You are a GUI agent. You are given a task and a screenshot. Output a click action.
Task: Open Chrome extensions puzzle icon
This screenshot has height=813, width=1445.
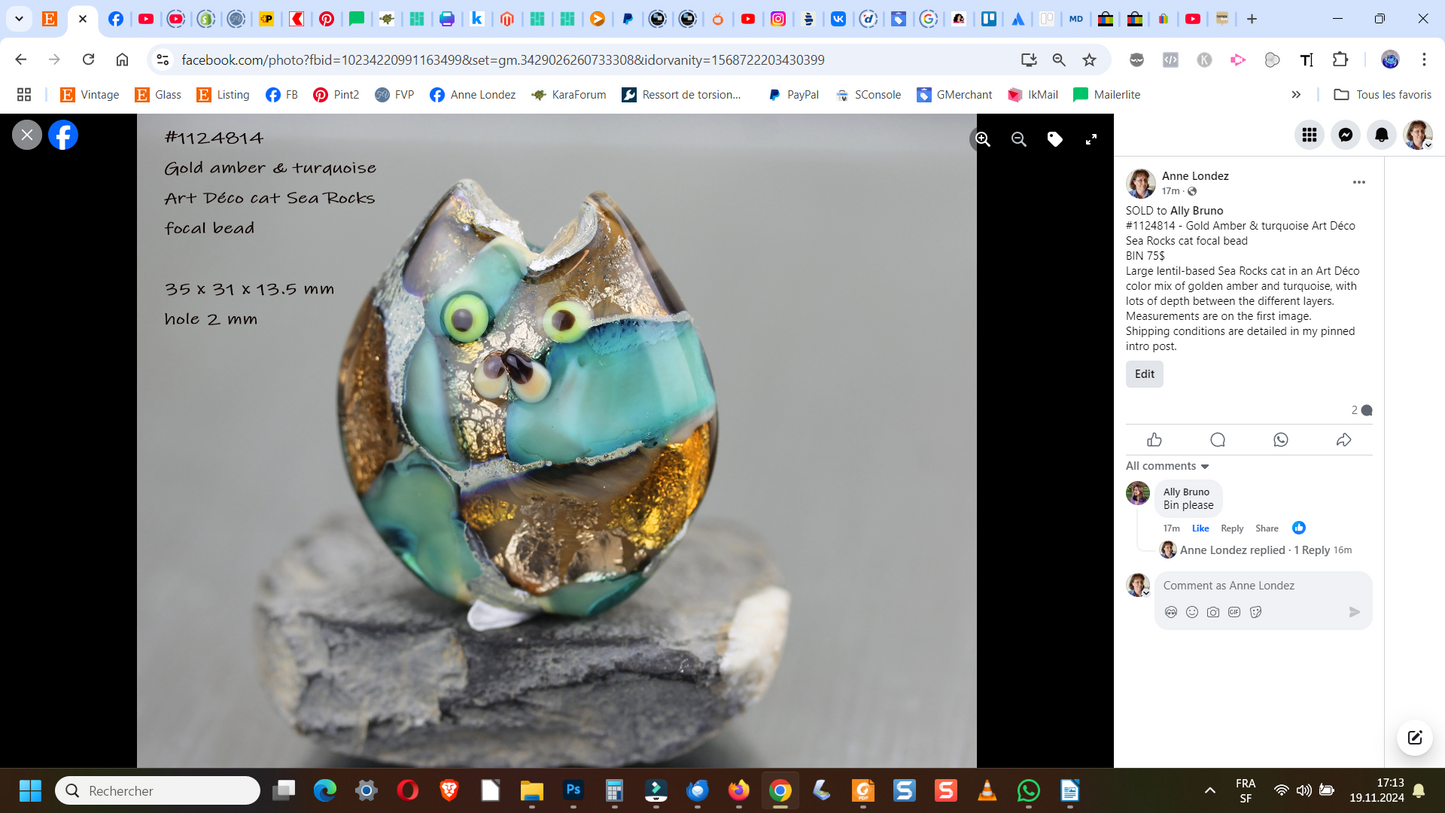click(x=1340, y=60)
